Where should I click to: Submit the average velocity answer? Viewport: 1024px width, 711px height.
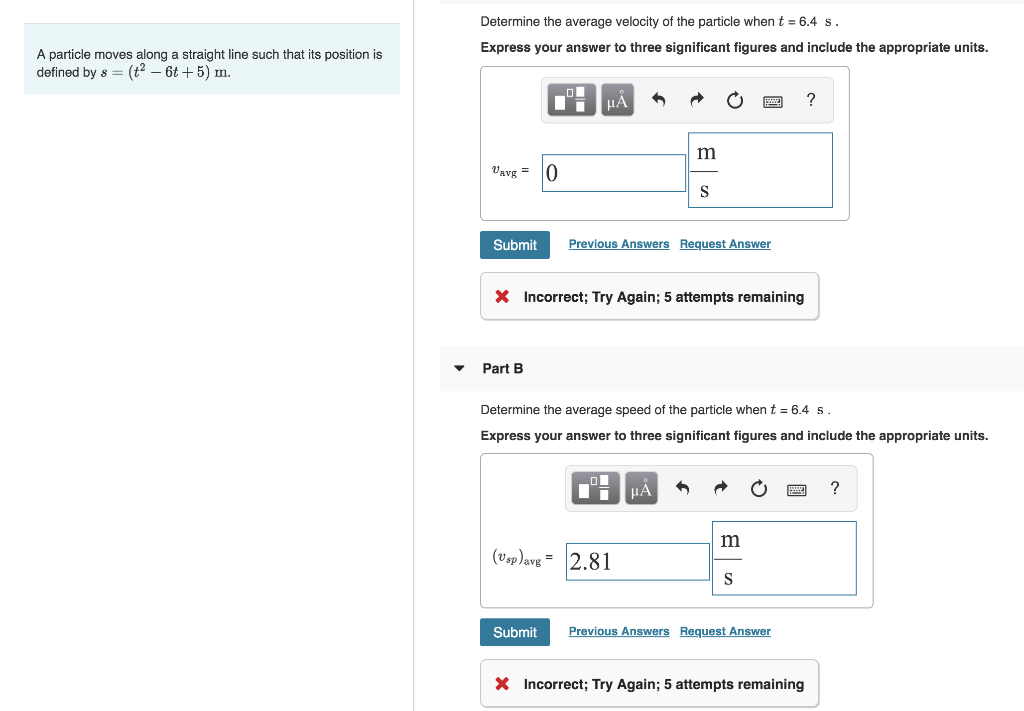(x=514, y=244)
